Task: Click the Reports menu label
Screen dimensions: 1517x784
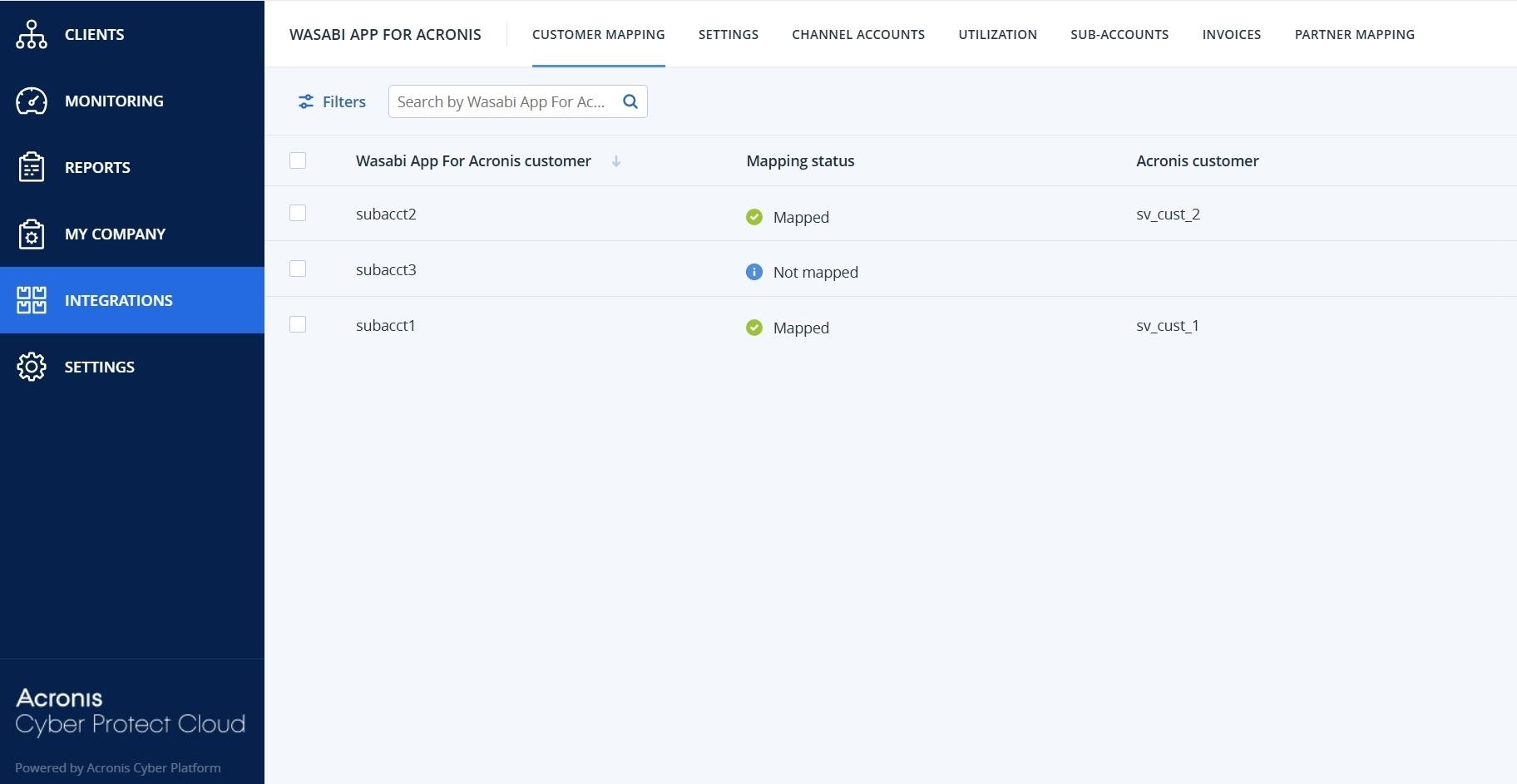Action: click(x=97, y=167)
